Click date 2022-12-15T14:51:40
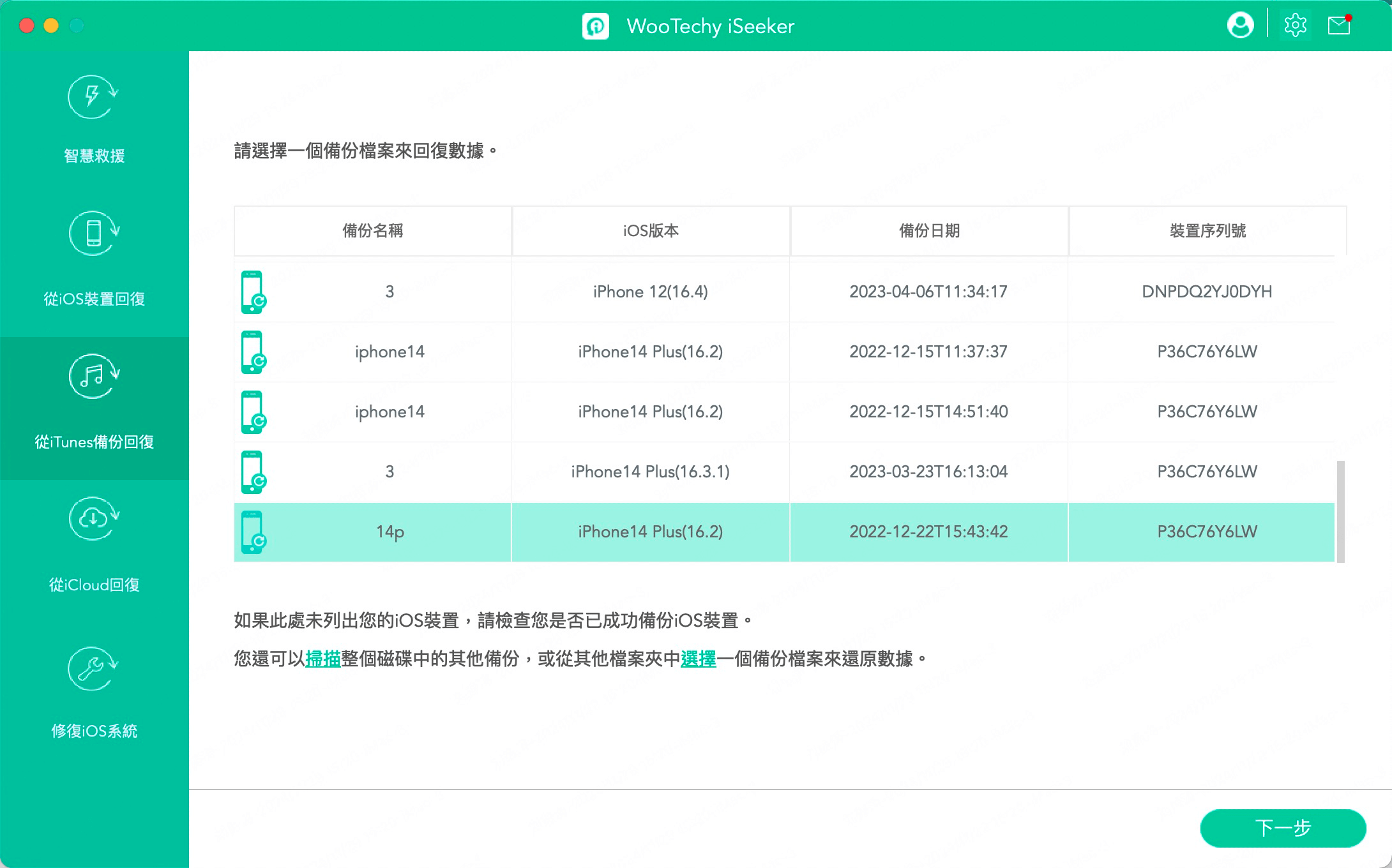Screen dimensions: 1392x868 click(x=928, y=412)
